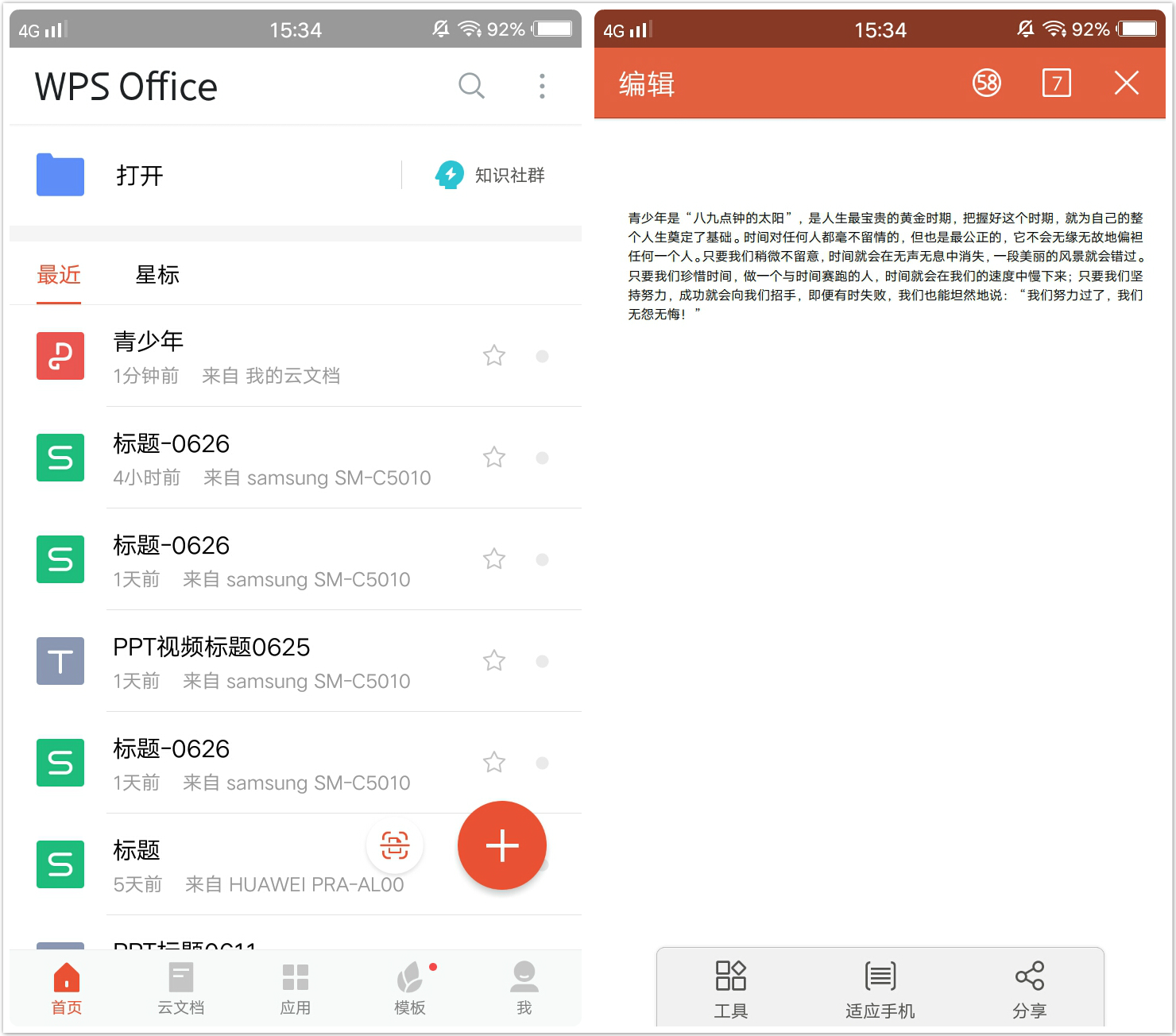Go to the 云文档 tab
This screenshot has width=1176, height=1036.
coord(181,988)
